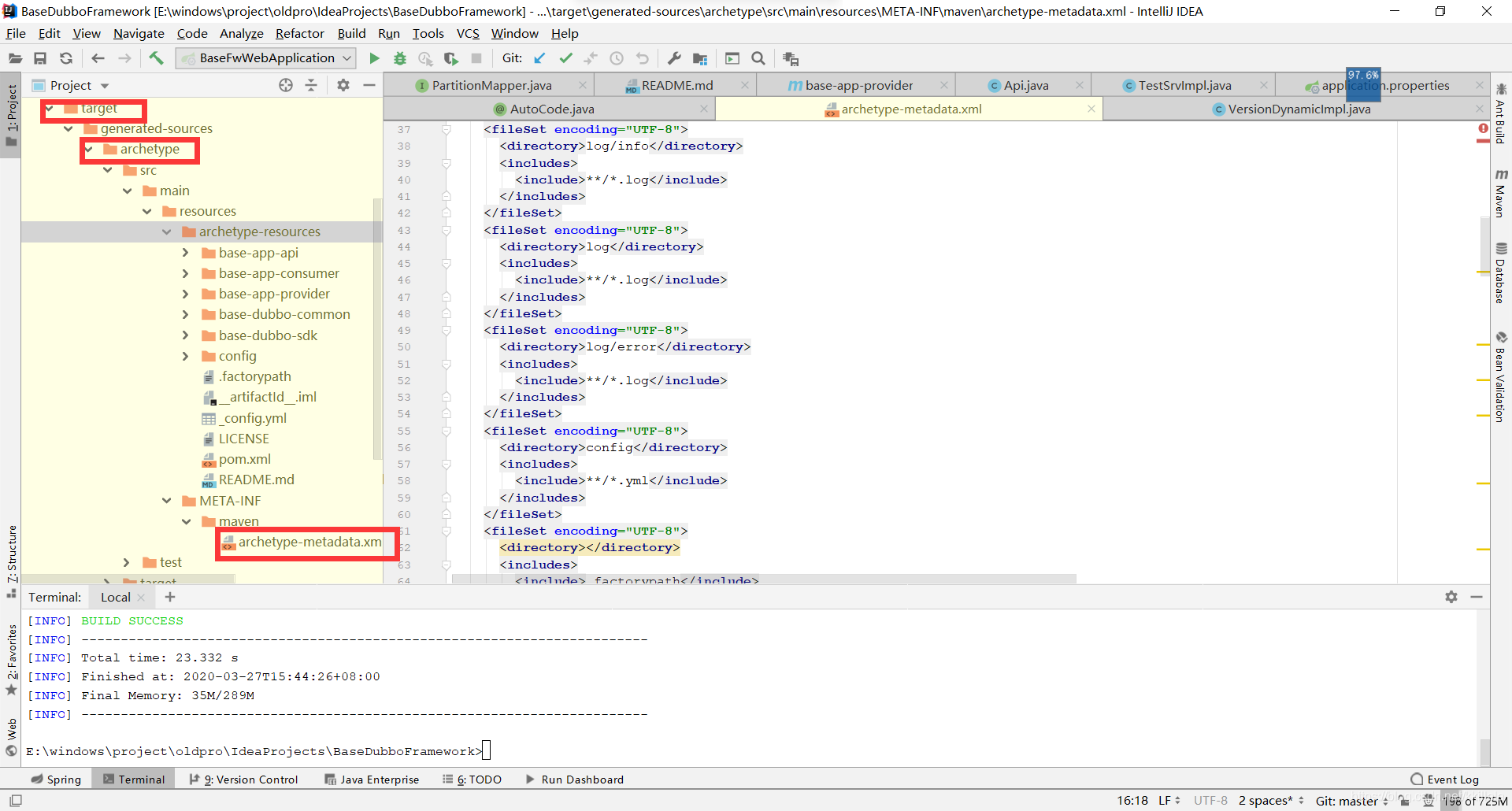Screen dimensions: 1512x811
Task: Open Project Structure icon
Action: click(x=700, y=58)
